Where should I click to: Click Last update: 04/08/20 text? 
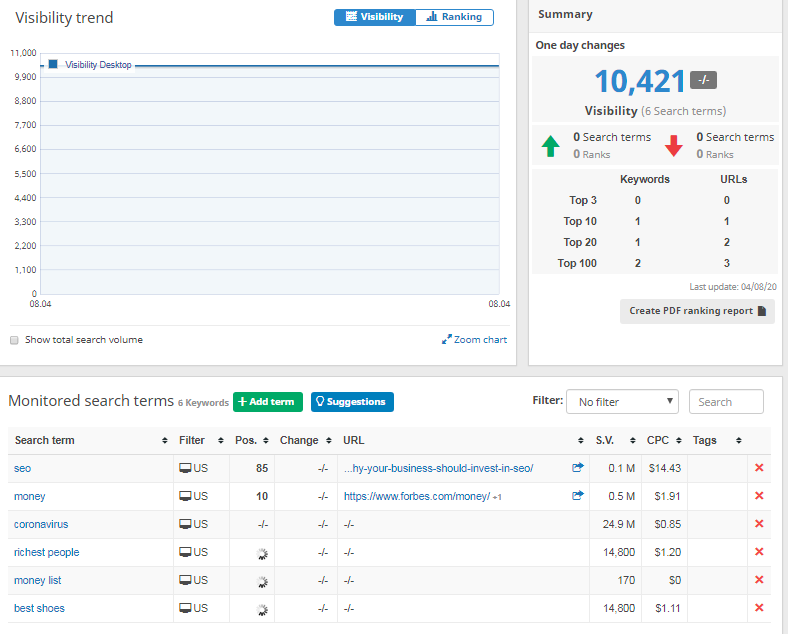[x=733, y=287]
